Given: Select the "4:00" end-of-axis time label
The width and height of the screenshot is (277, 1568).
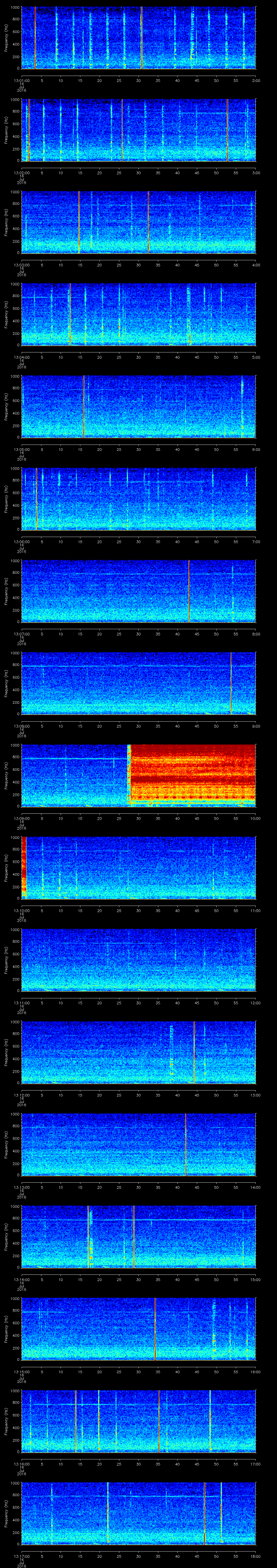Looking at the screenshot, I should click(x=256, y=265).
